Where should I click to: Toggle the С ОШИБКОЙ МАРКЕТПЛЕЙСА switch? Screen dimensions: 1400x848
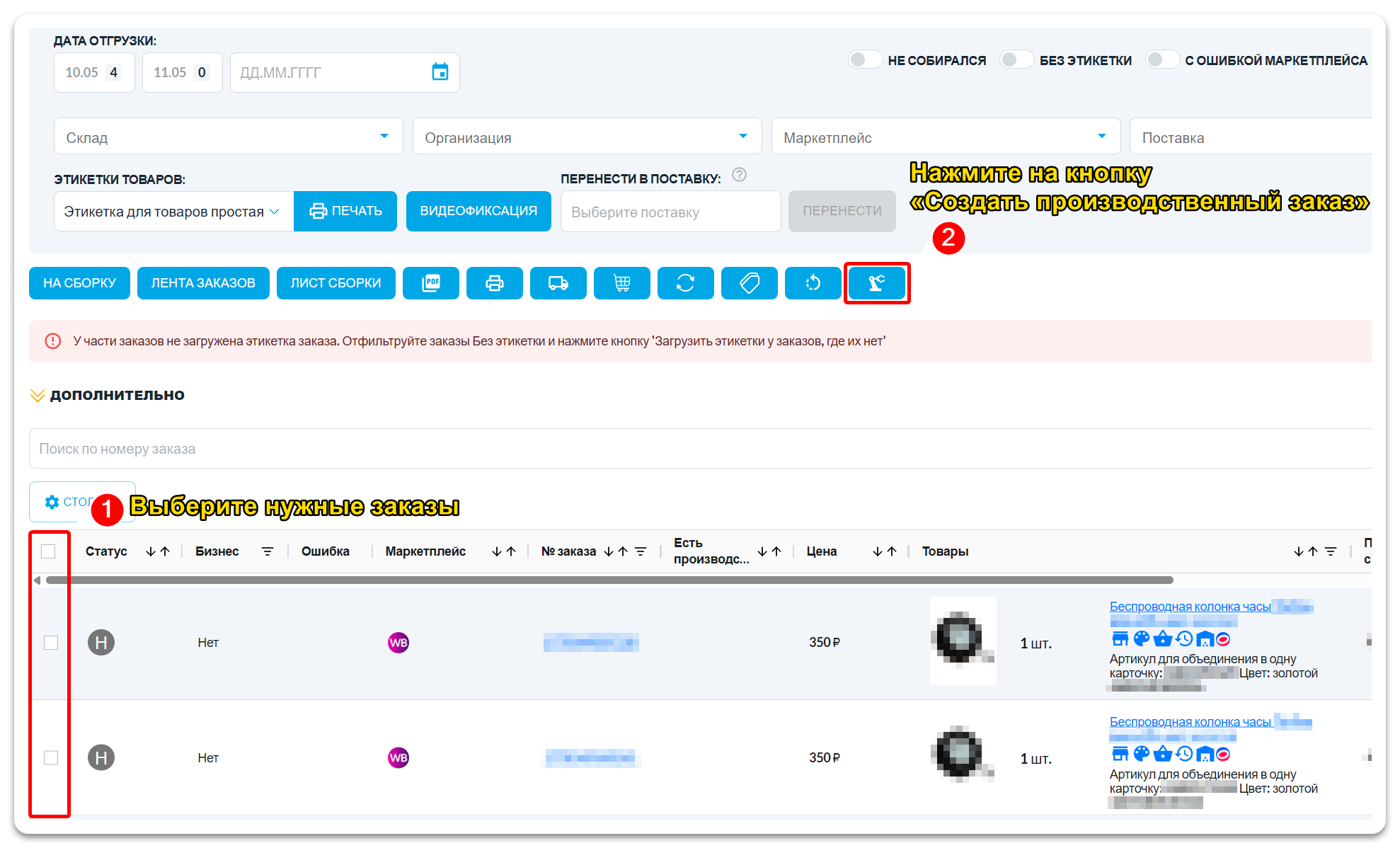click(x=1162, y=59)
